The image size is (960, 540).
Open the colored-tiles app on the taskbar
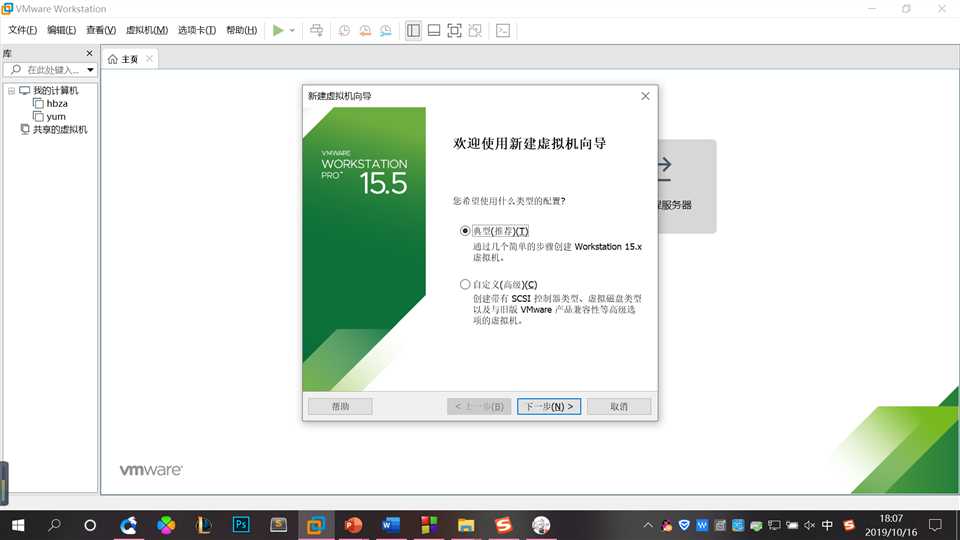pos(429,525)
